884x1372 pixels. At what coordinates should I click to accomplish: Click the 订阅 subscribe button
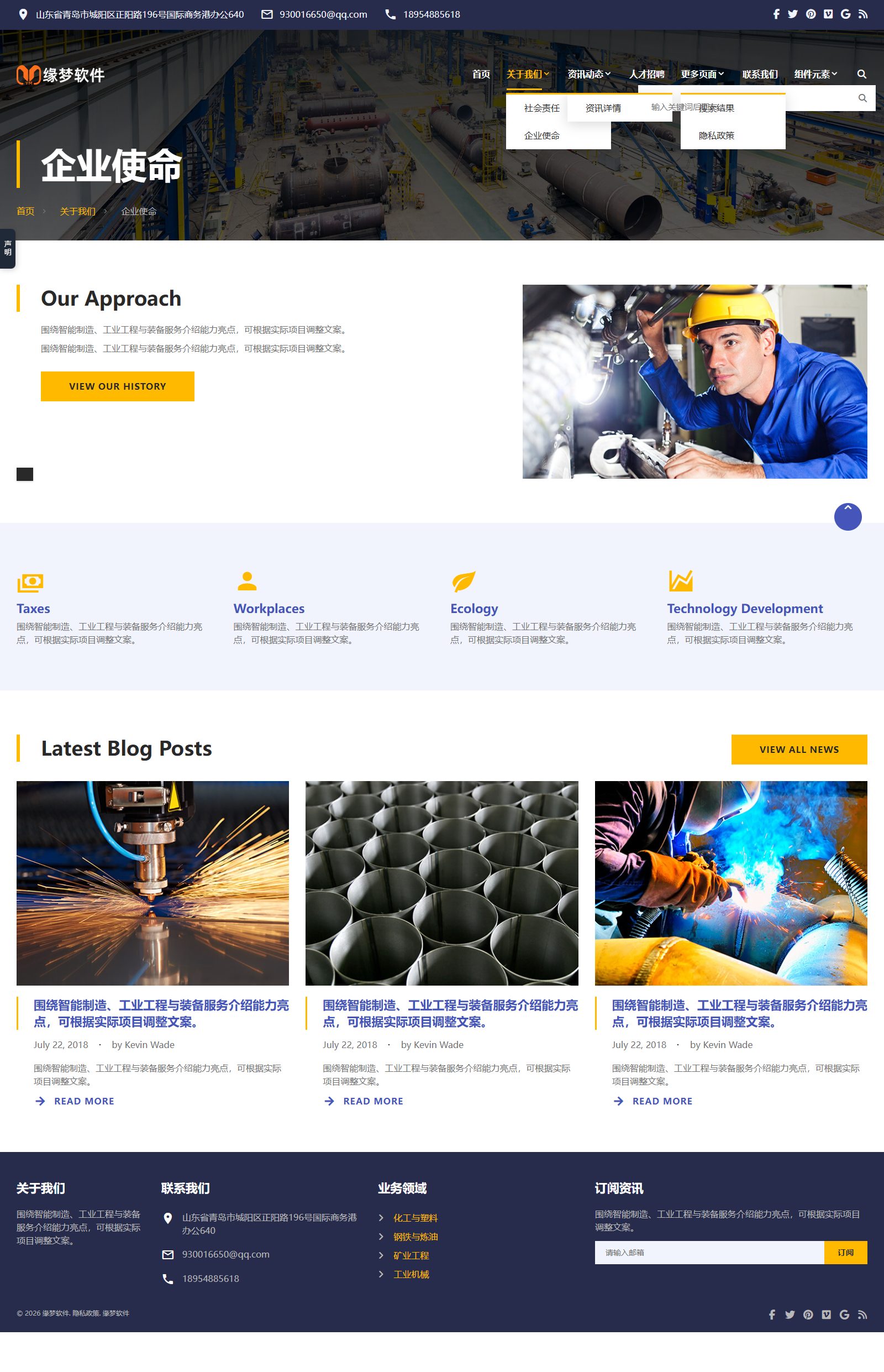pos(845,1253)
